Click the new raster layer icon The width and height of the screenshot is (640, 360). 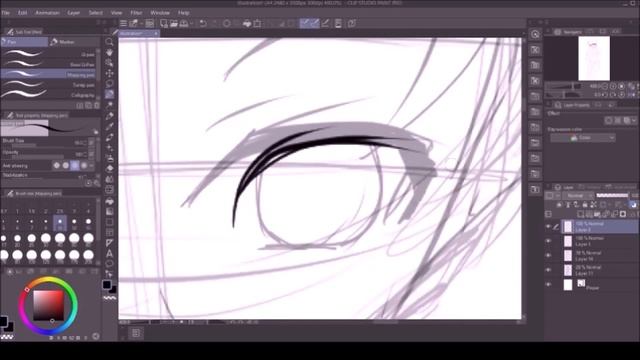[x=580, y=214]
